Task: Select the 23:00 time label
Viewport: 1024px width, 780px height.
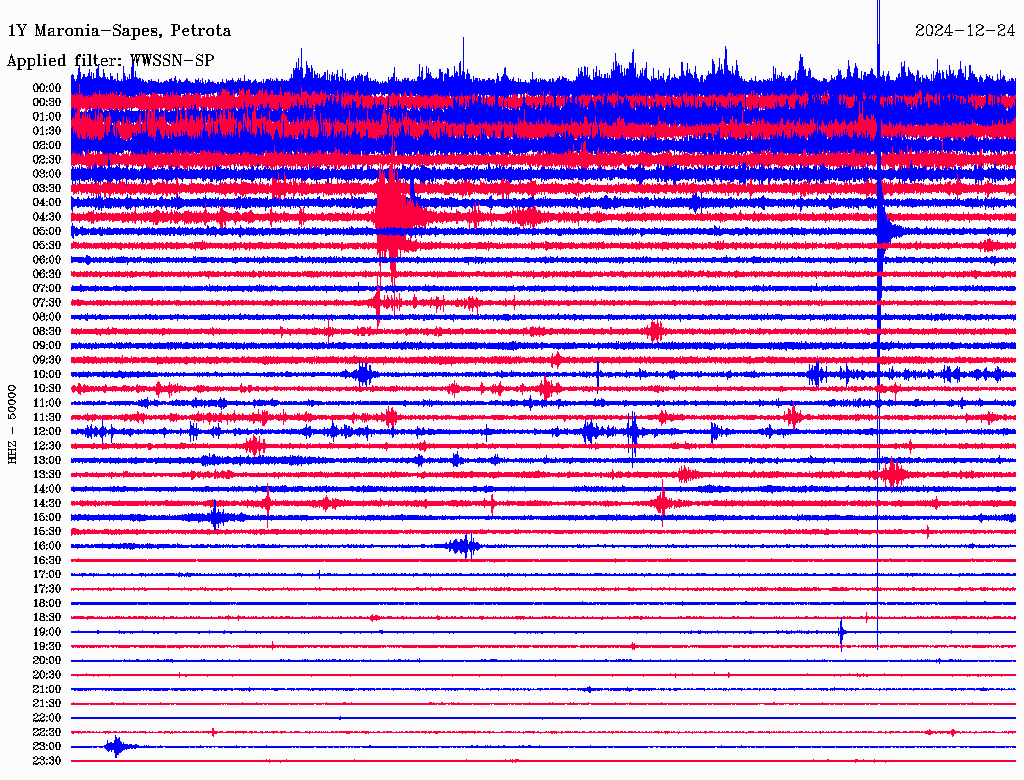Action: pyautogui.click(x=47, y=746)
